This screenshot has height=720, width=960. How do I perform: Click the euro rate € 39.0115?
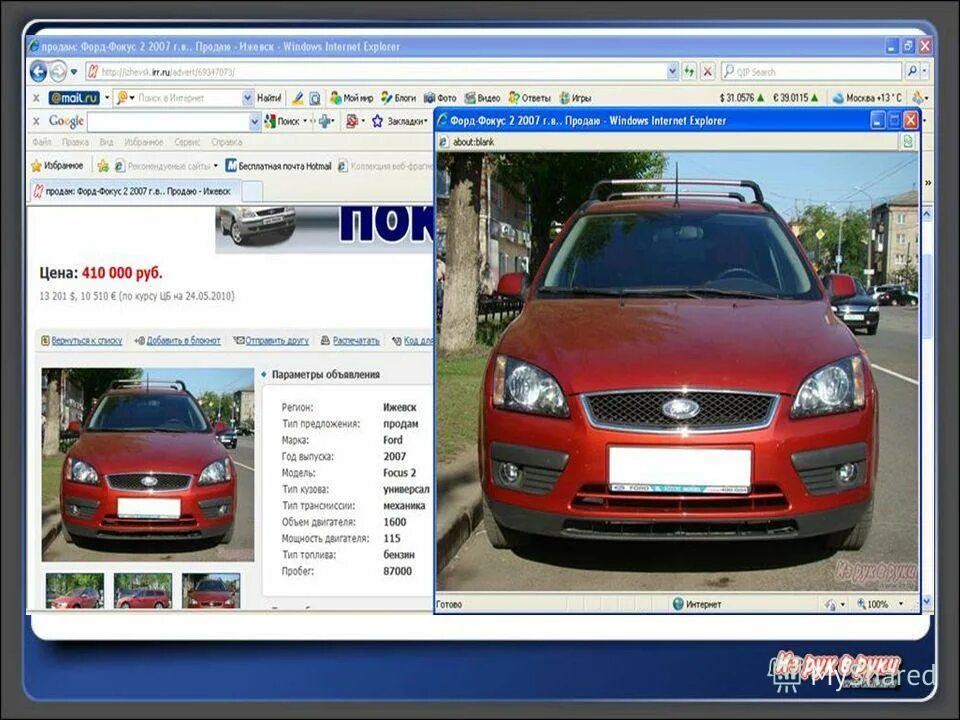(796, 98)
